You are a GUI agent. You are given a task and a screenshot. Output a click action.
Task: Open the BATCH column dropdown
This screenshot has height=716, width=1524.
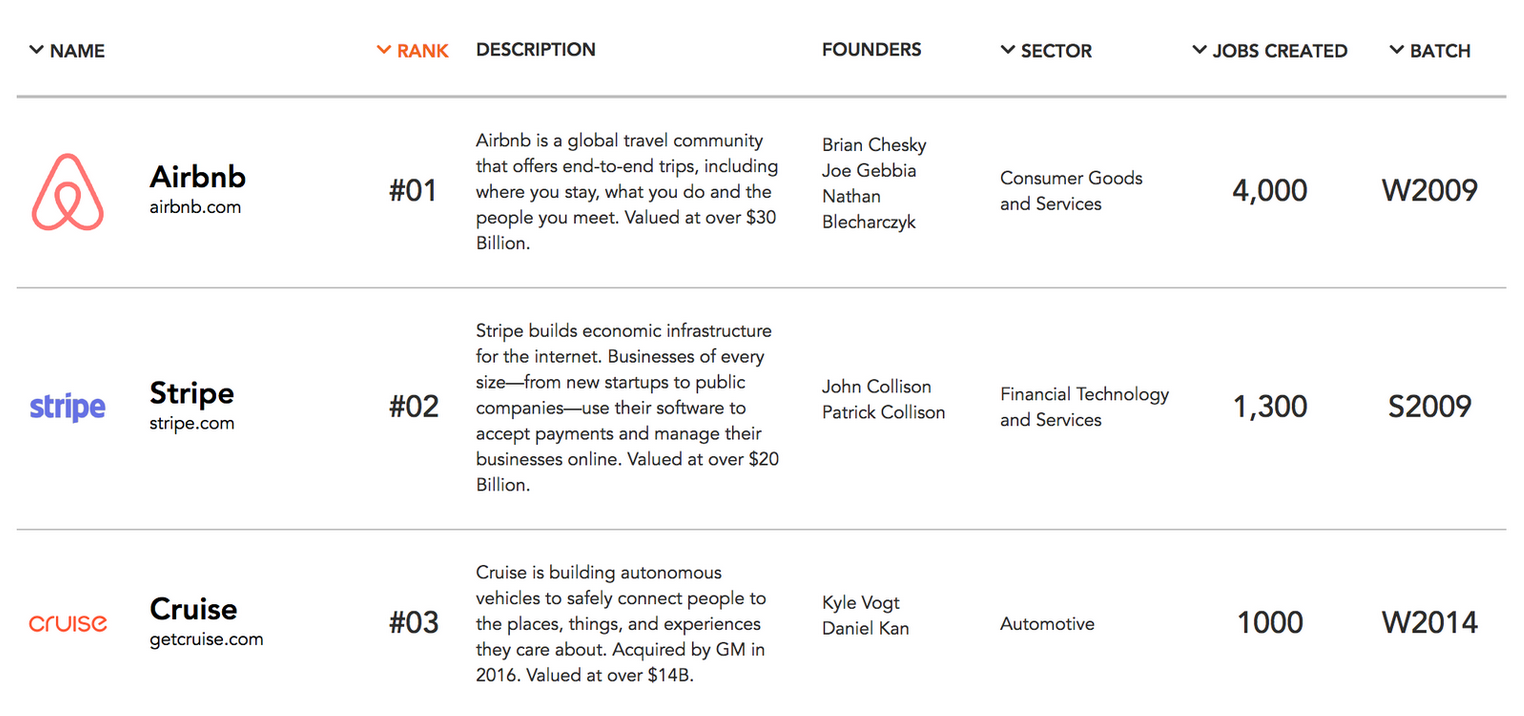point(1430,50)
